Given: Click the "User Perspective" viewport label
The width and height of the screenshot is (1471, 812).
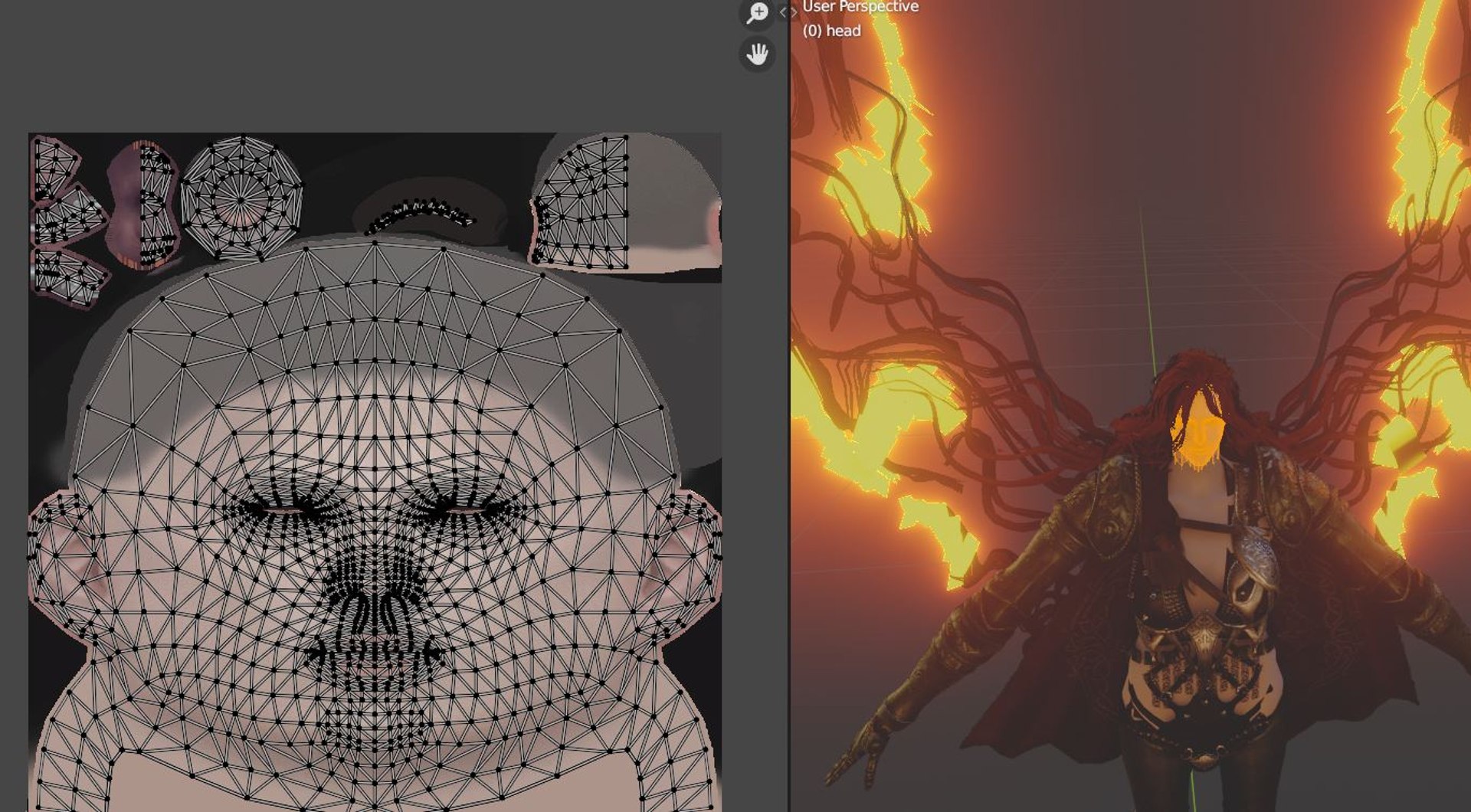Looking at the screenshot, I should point(860,7).
